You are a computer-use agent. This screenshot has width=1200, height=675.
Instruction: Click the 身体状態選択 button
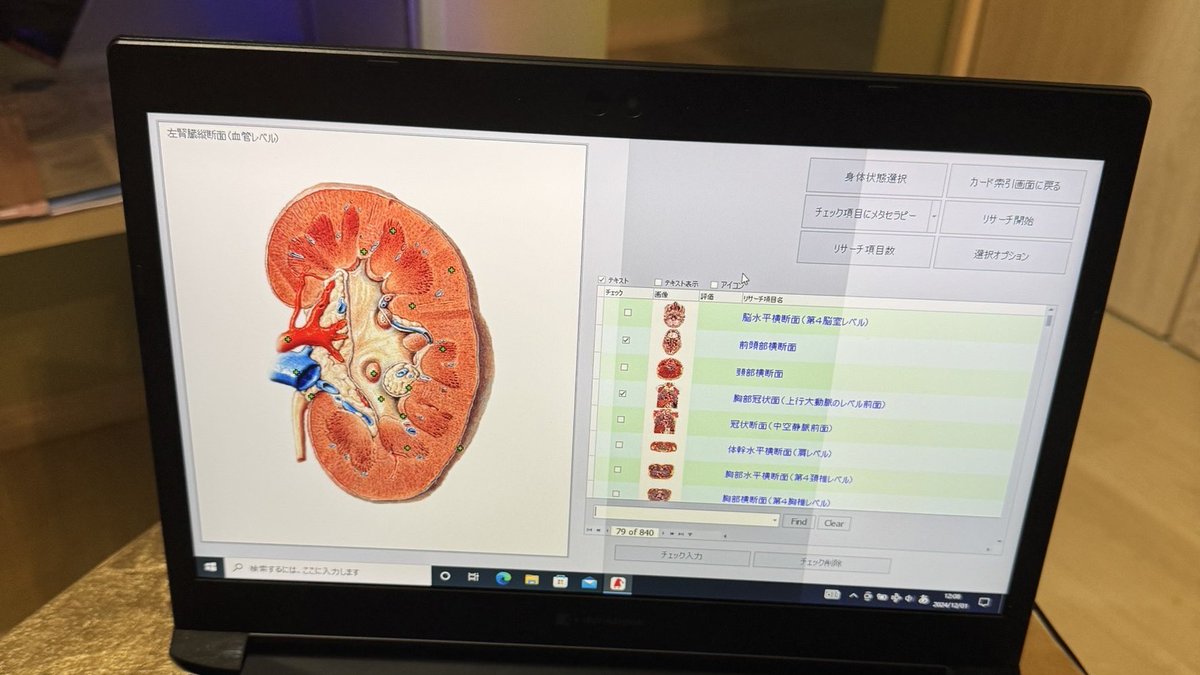[x=876, y=178]
